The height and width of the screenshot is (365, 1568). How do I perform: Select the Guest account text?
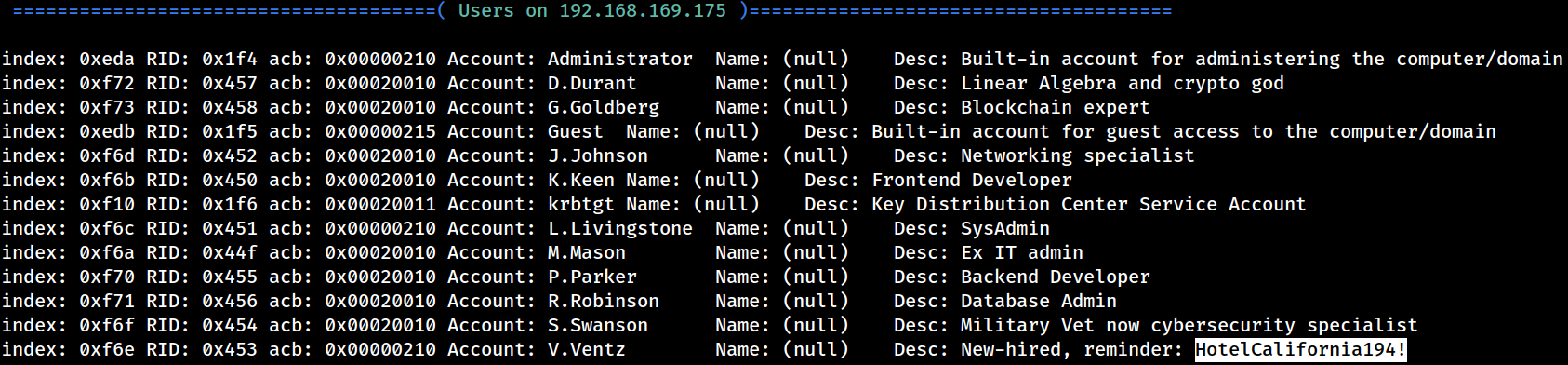coord(576,132)
